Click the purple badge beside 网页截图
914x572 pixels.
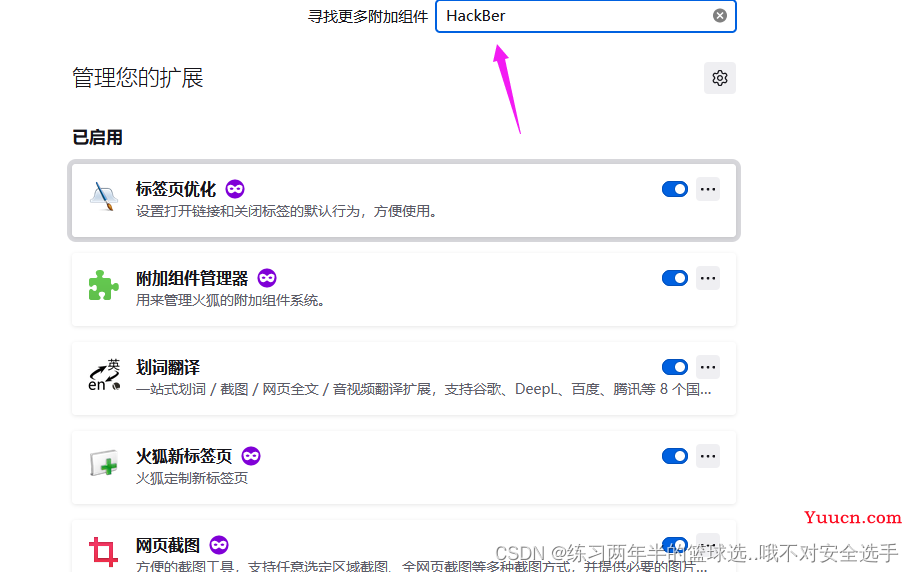tap(219, 545)
